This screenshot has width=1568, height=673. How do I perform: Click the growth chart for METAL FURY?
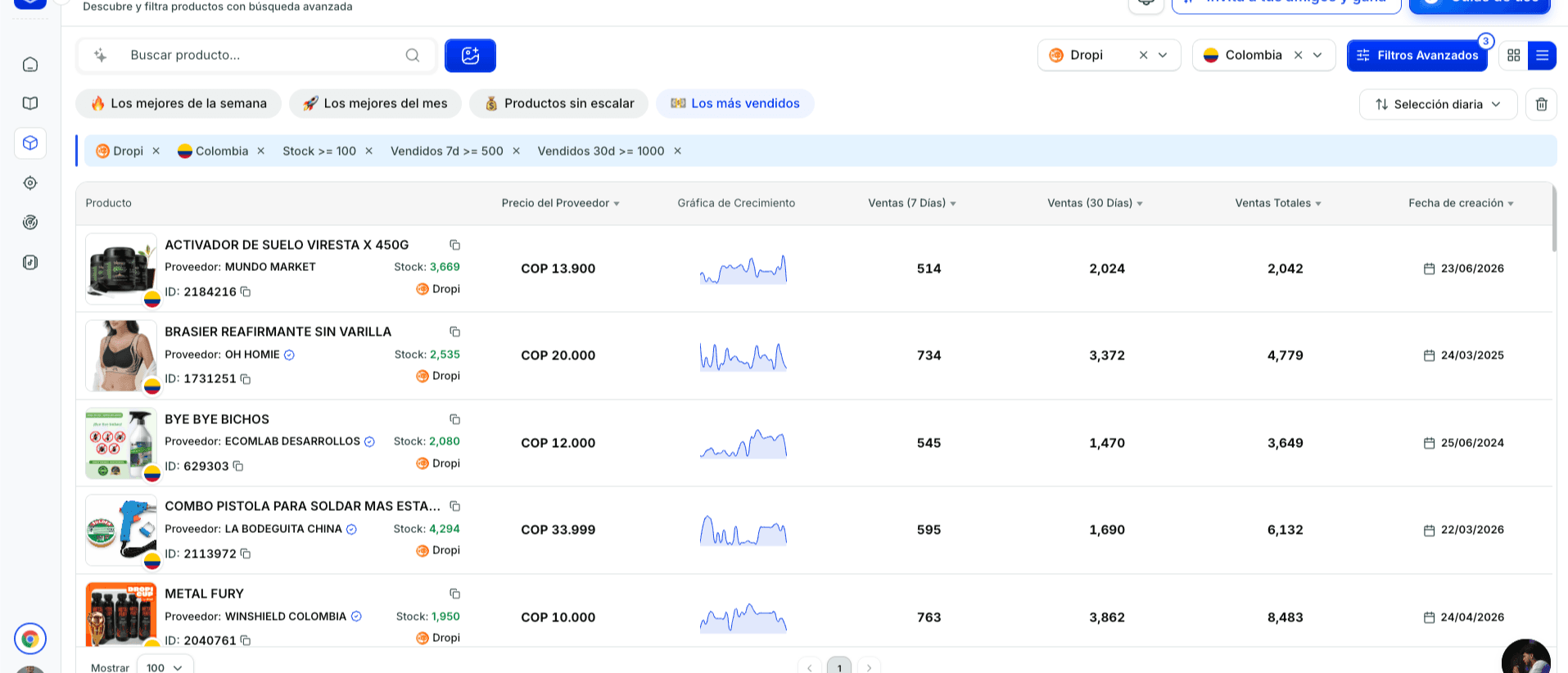(743, 617)
